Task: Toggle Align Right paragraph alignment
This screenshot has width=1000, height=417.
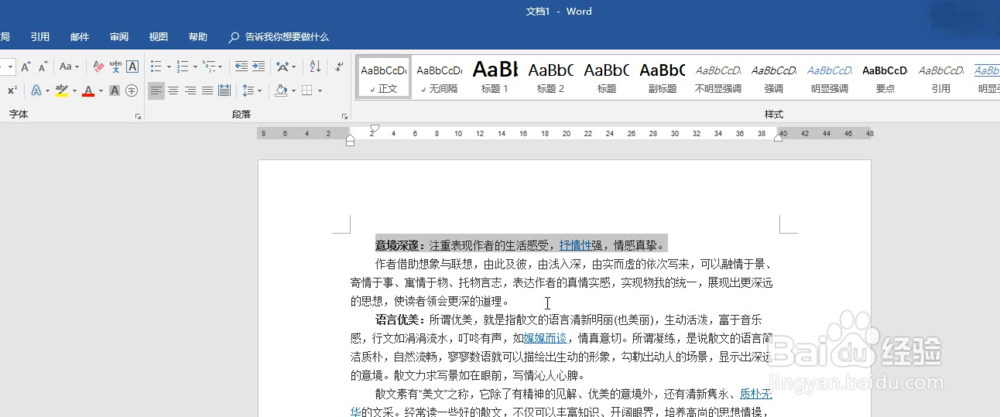Action: point(190,91)
